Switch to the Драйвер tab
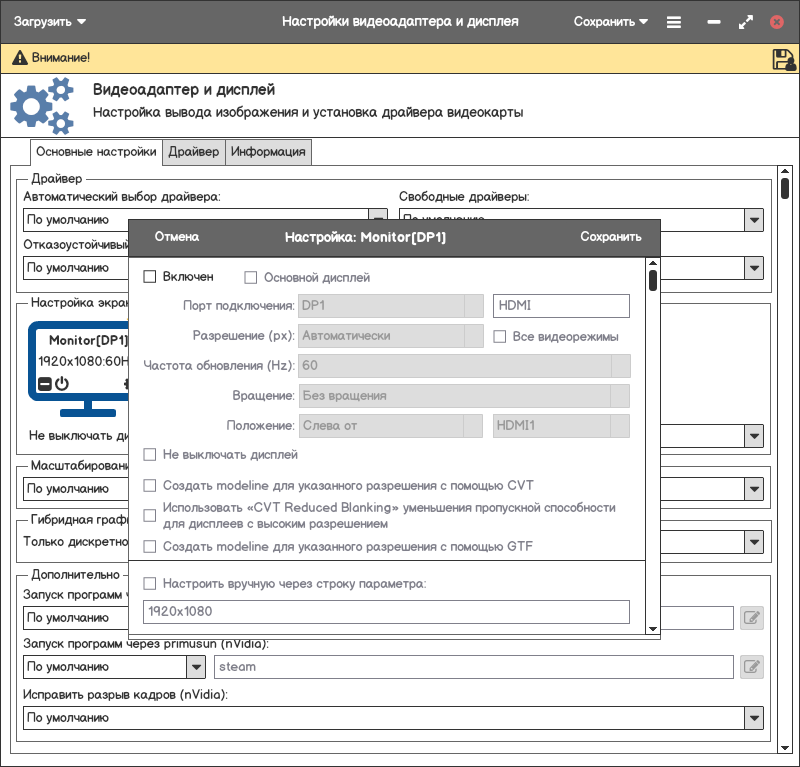This screenshot has width=800, height=767. pyautogui.click(x=193, y=152)
